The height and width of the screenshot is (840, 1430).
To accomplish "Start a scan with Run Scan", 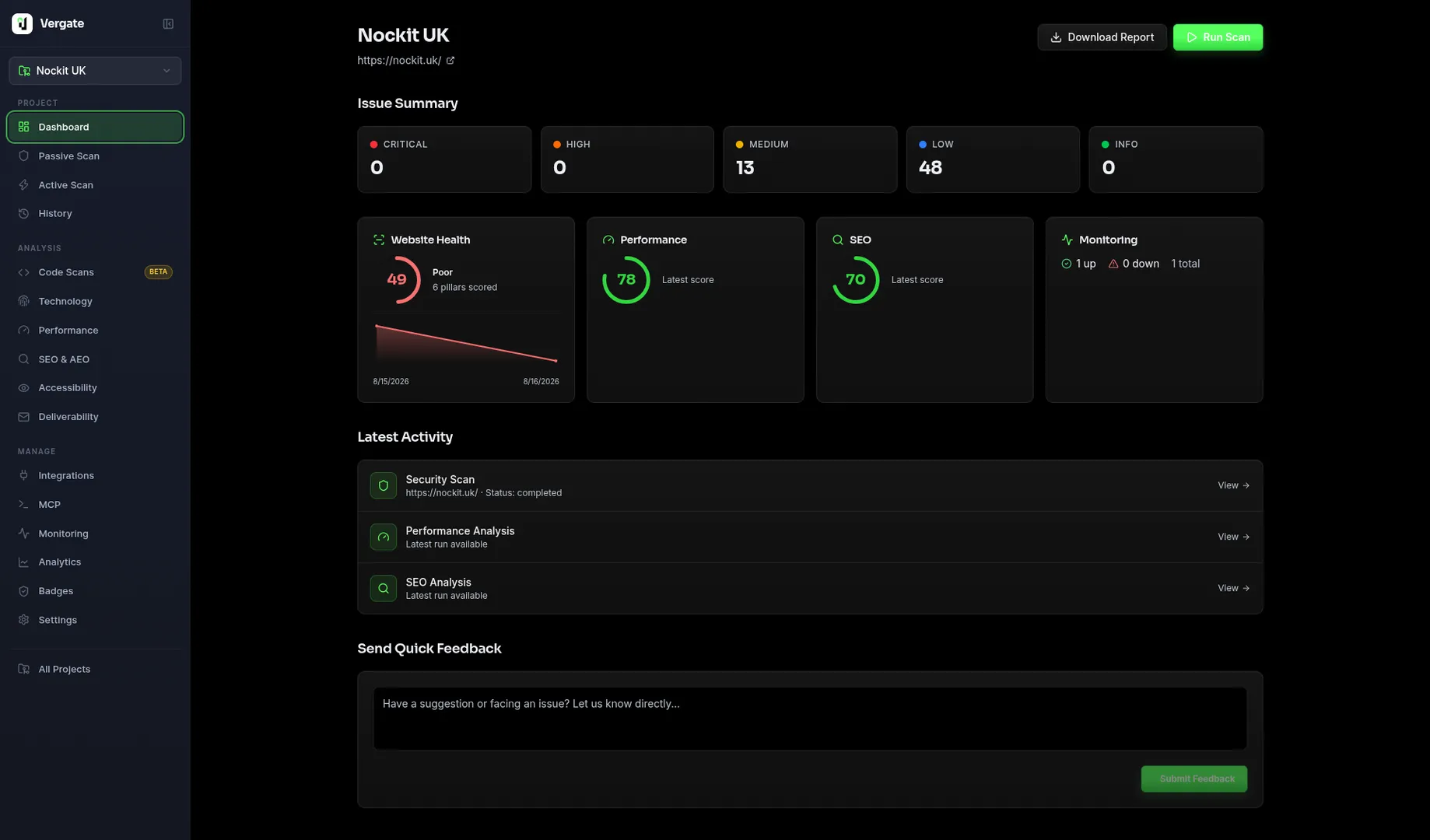I will click(x=1218, y=37).
